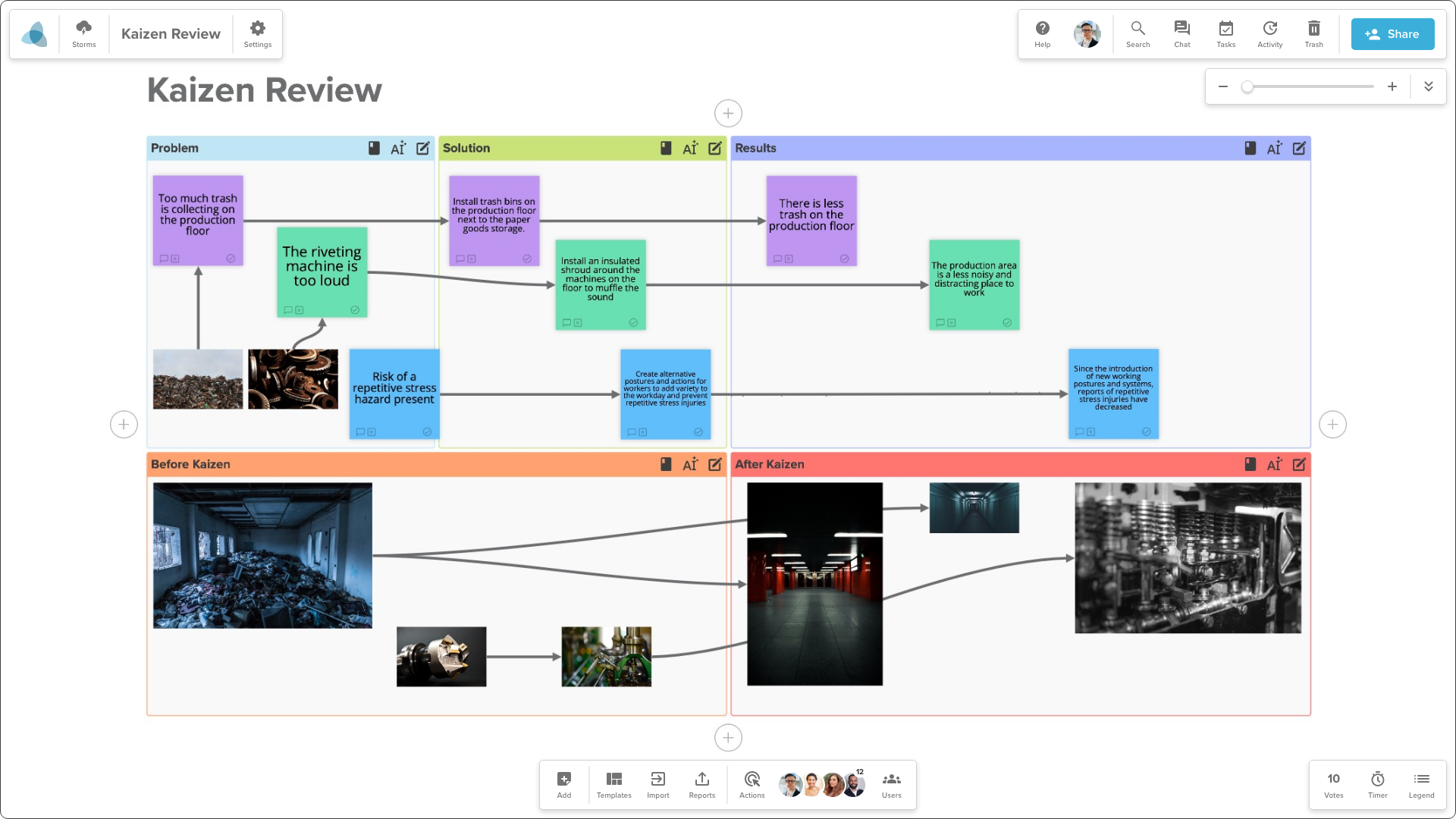The width and height of the screenshot is (1456, 819).
Task: Open the Timer tool
Action: click(1377, 784)
